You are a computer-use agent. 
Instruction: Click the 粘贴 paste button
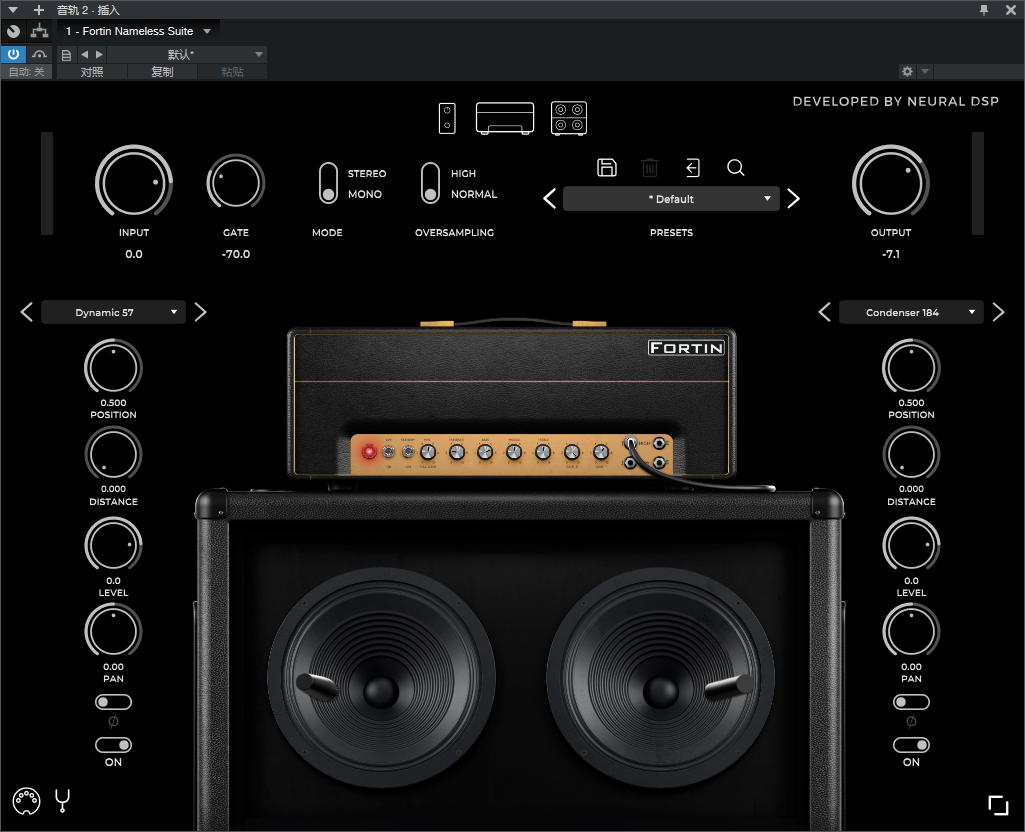click(232, 72)
